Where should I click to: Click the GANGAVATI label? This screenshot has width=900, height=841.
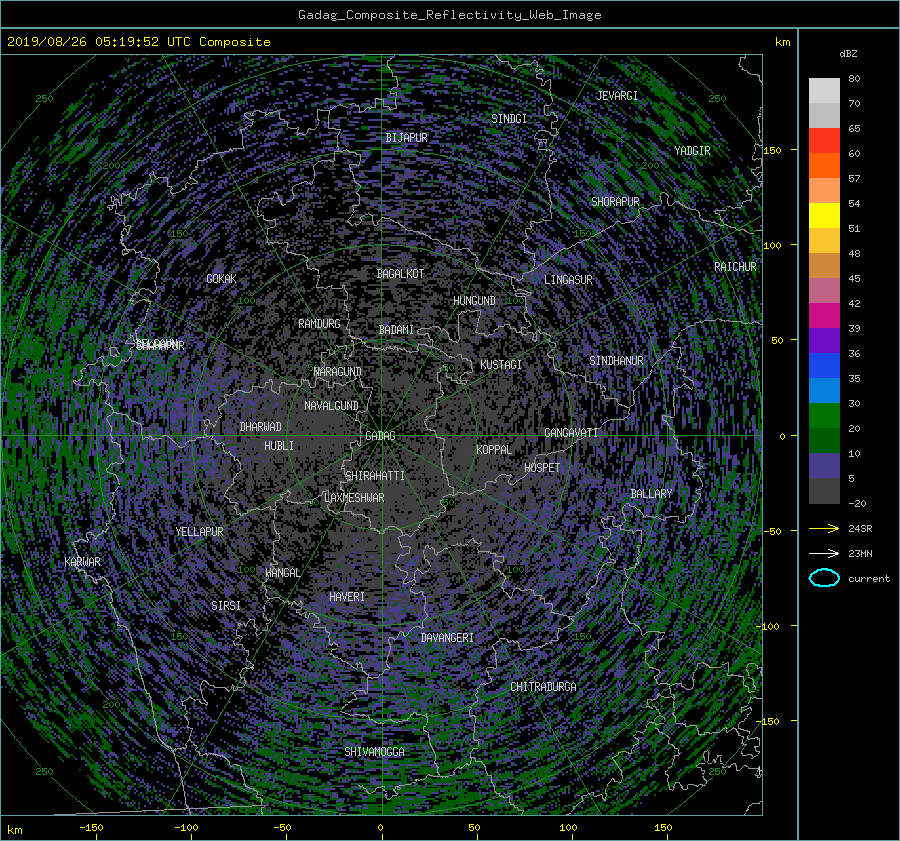tap(571, 433)
